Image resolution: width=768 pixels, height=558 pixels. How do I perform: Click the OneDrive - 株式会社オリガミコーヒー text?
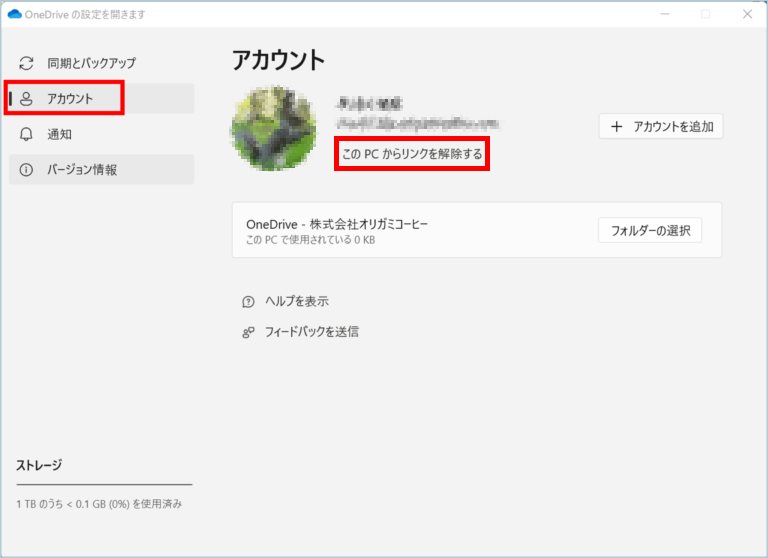[337, 224]
